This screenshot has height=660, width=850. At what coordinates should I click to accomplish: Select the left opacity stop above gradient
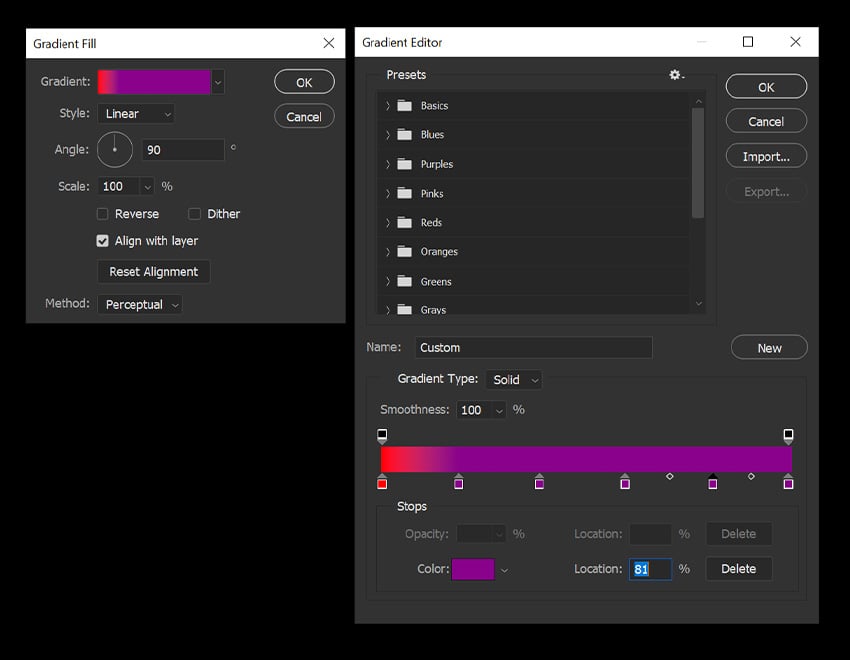pos(382,435)
